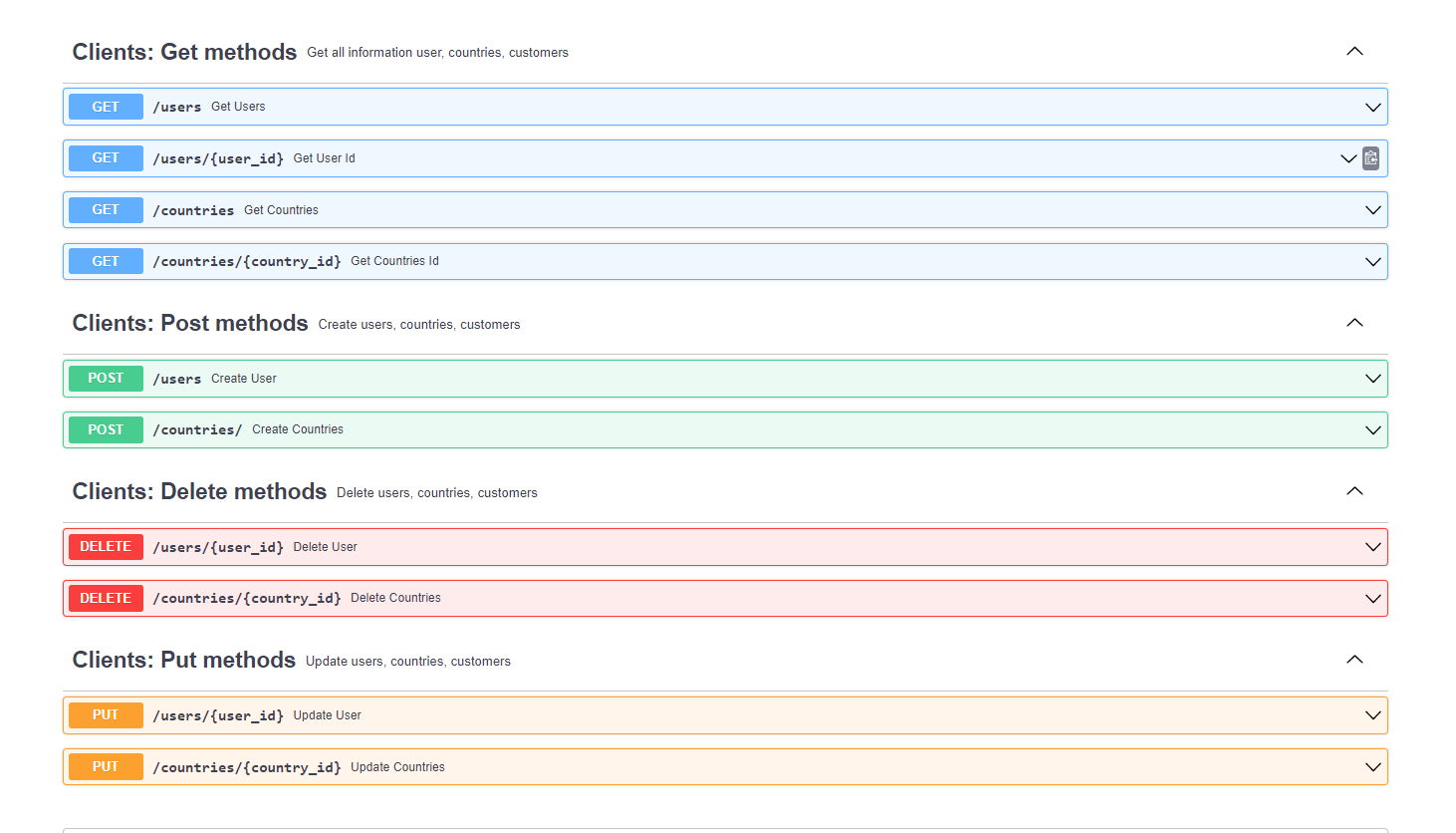Image resolution: width=1456 pixels, height=833 pixels.
Task: Collapse the Clients: Delete methods section arrow
Action: coord(1354,490)
